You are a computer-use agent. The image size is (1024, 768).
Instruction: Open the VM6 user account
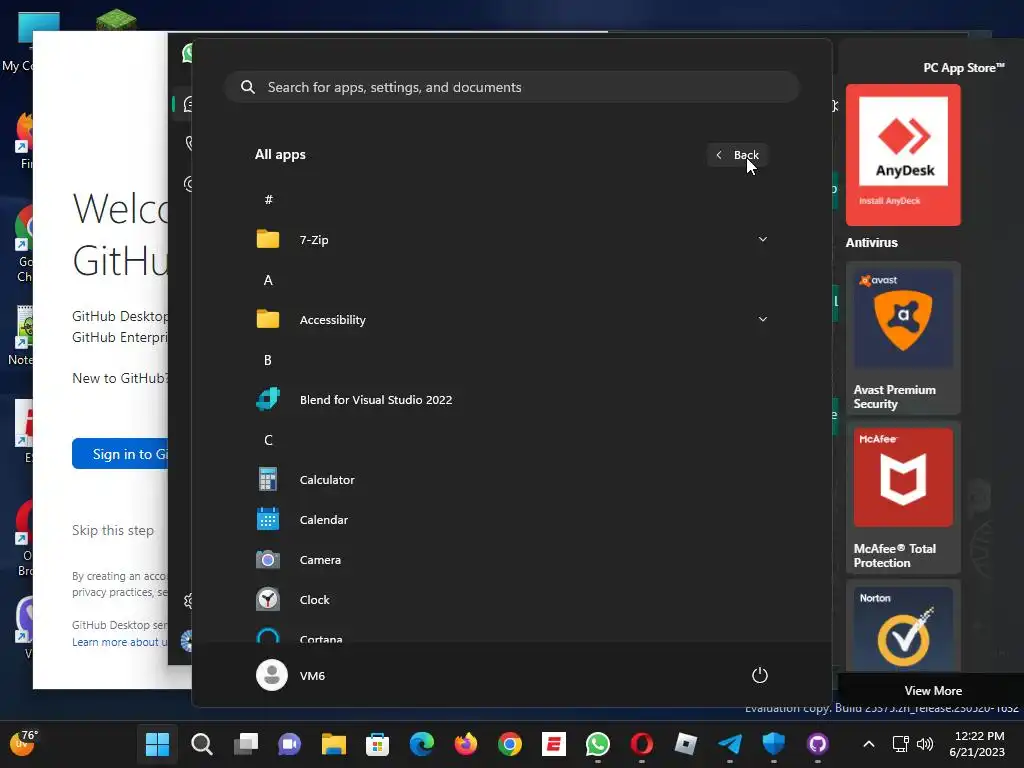tap(291, 675)
